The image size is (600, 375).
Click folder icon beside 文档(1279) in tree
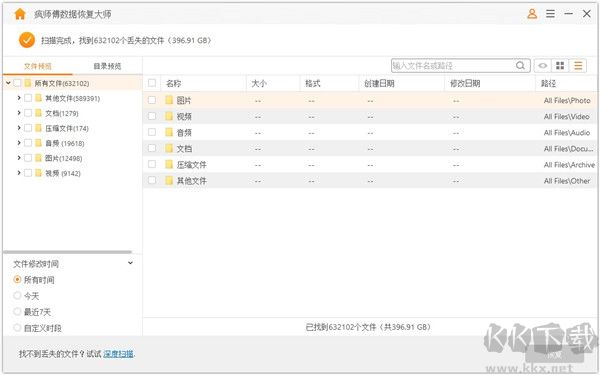point(38,113)
